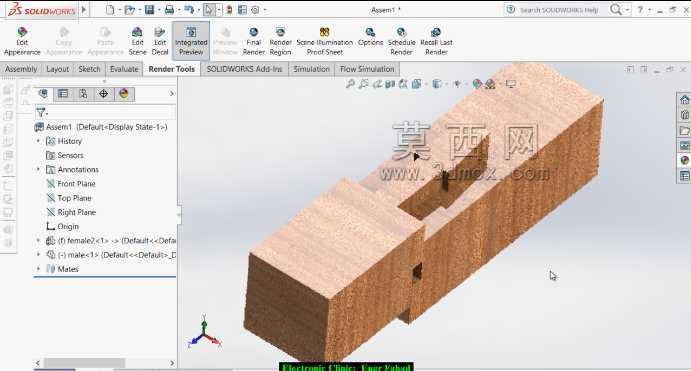
Task: Open the PropertyManager tab
Action: click(63, 93)
